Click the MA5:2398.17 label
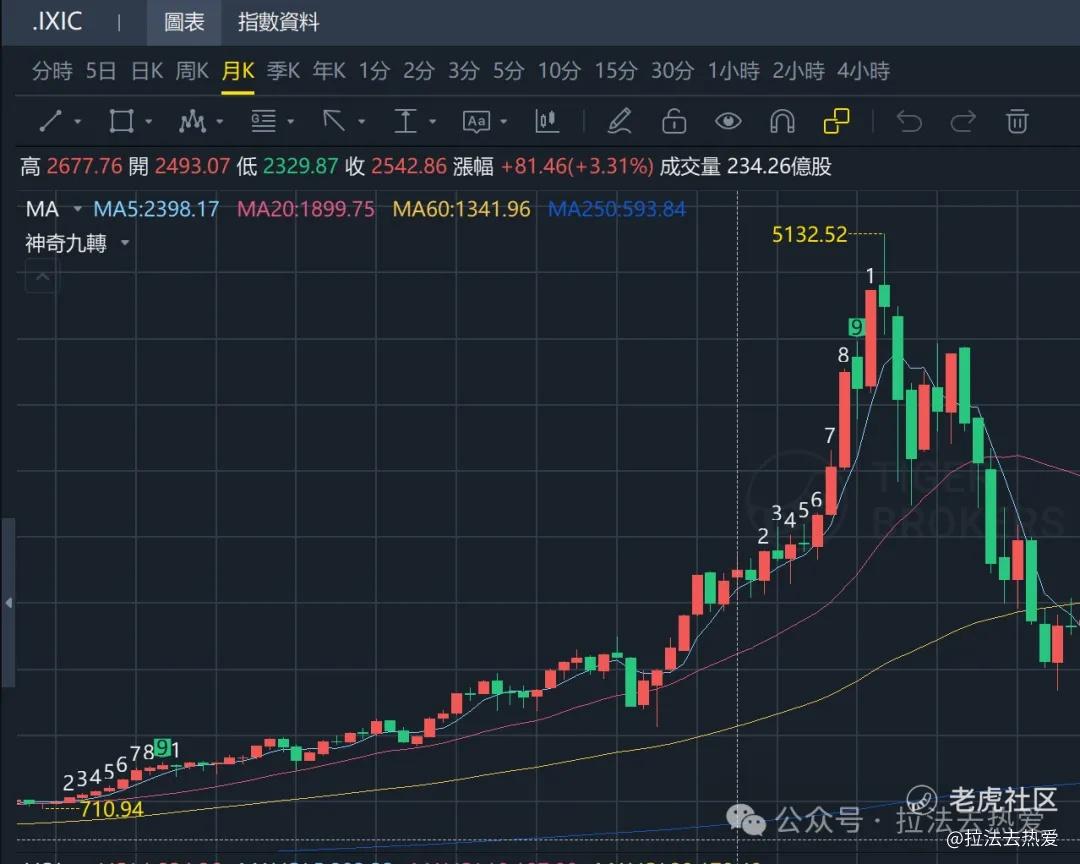The width and height of the screenshot is (1080, 864). coord(156,209)
